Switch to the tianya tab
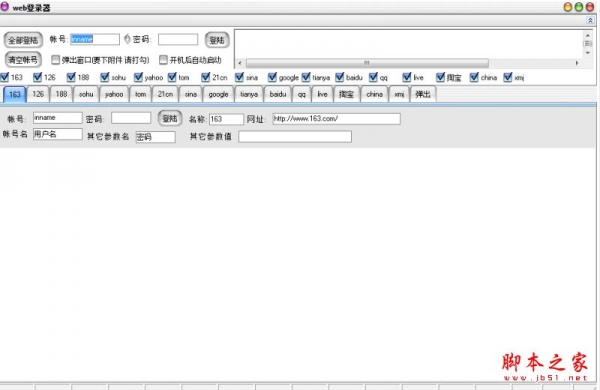The height and width of the screenshot is (390, 600). (x=249, y=94)
